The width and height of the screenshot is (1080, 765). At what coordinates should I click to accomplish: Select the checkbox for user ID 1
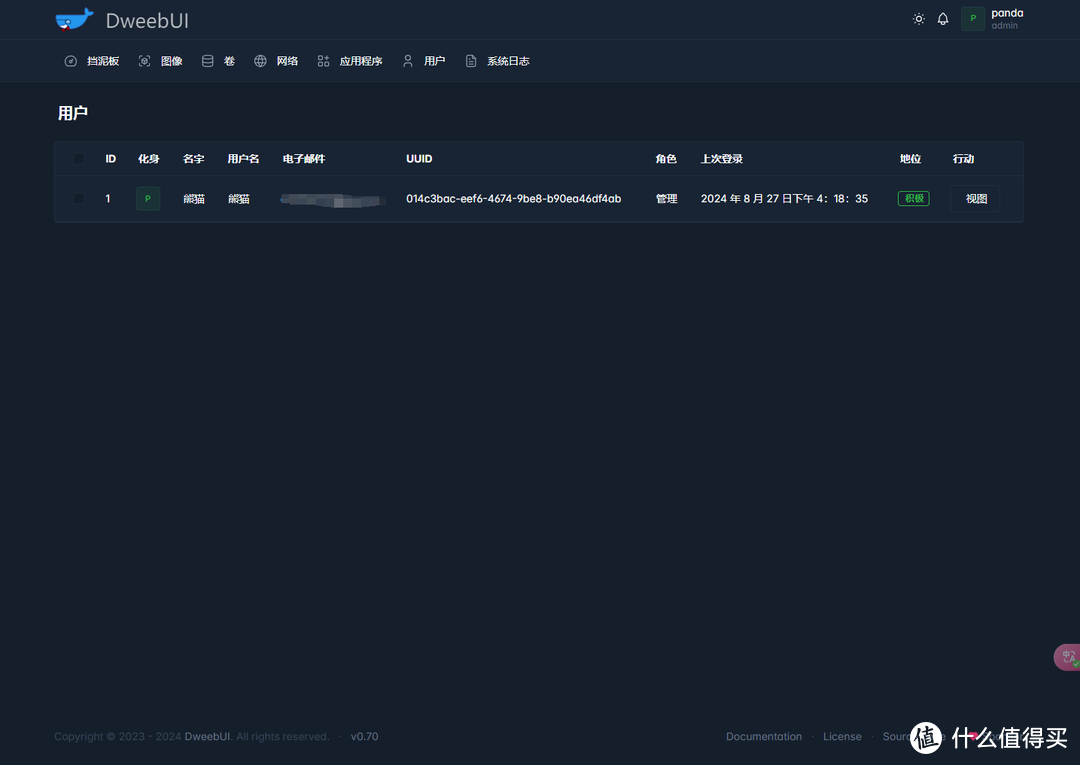(79, 199)
